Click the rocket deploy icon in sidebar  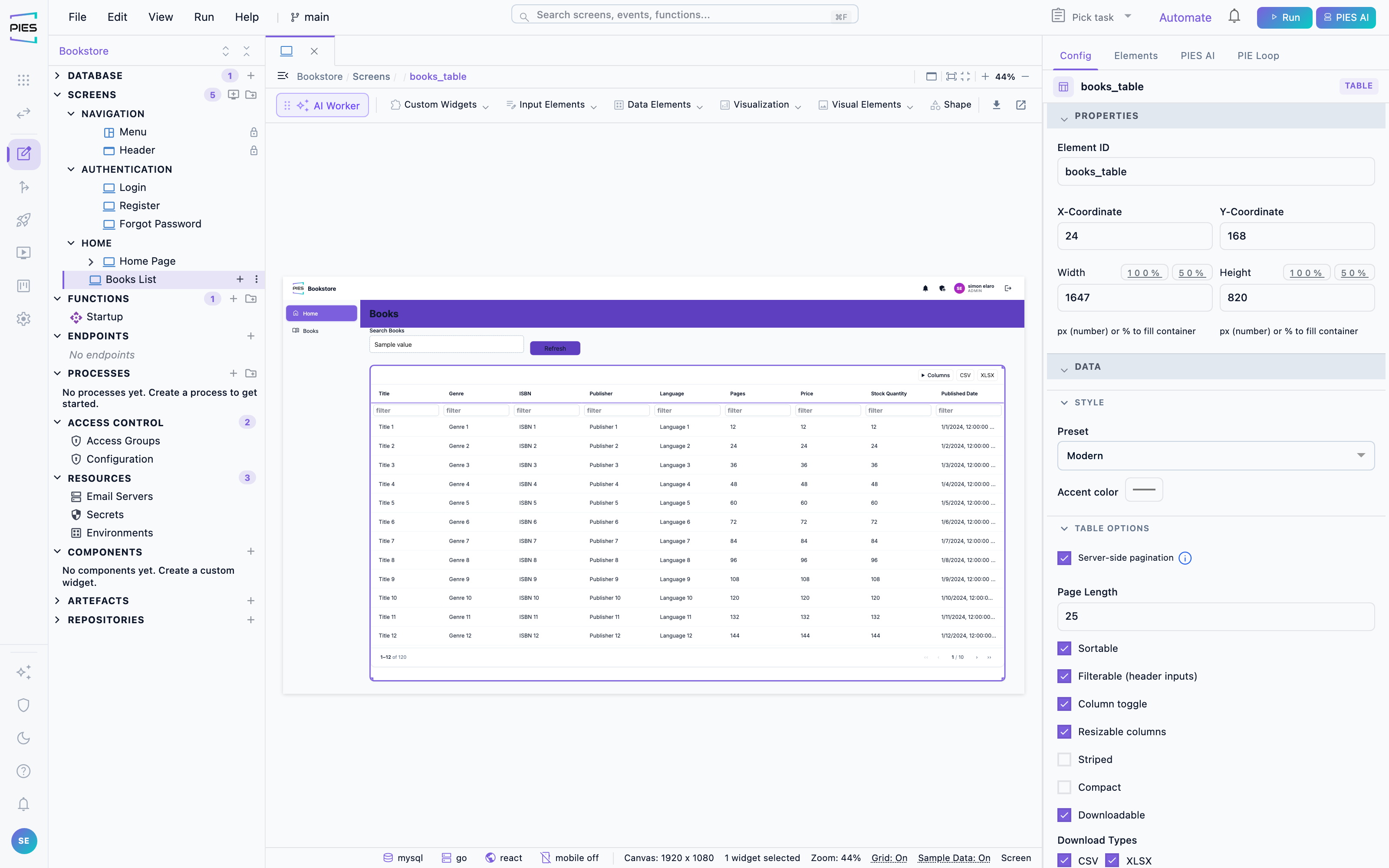[x=23, y=220]
